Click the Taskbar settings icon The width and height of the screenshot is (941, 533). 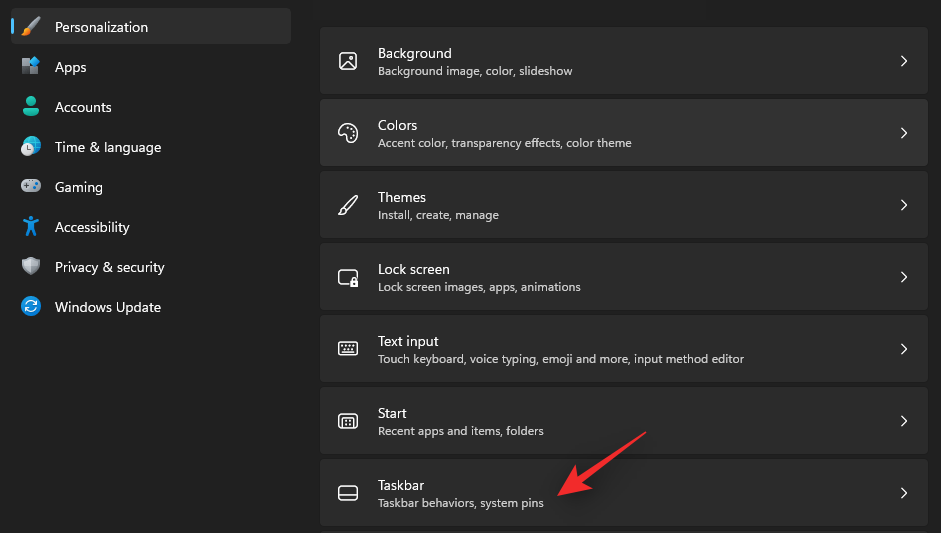(348, 493)
